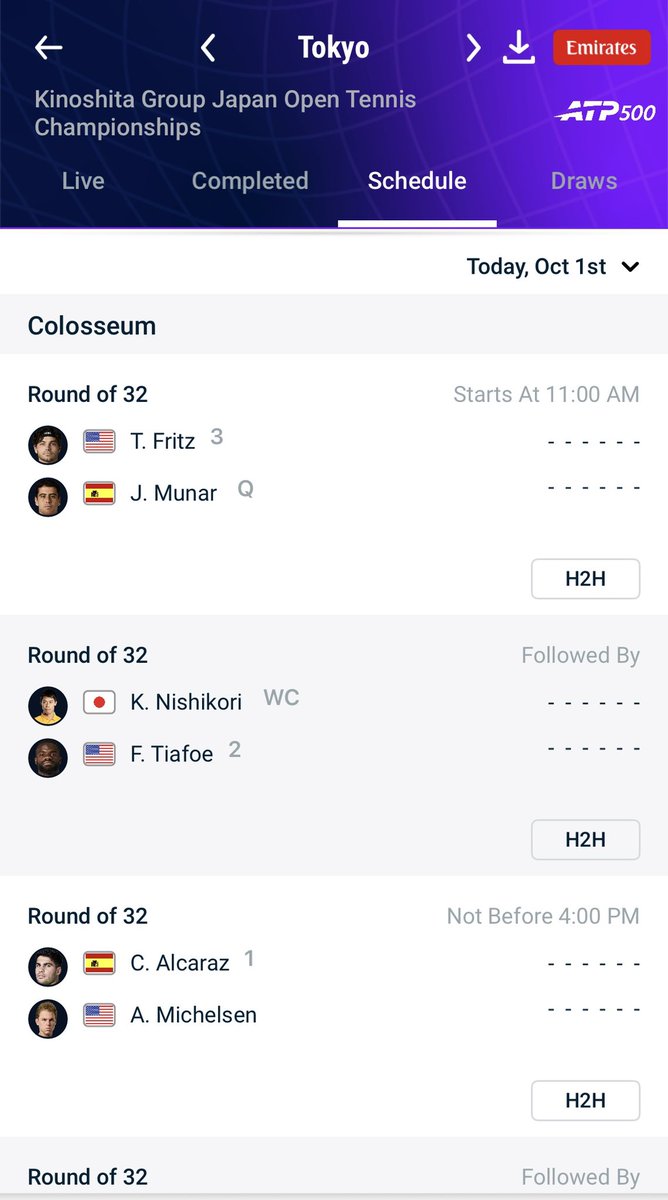
Task: Expand the Today, Oct 1st date dropdown
Action: (553, 267)
